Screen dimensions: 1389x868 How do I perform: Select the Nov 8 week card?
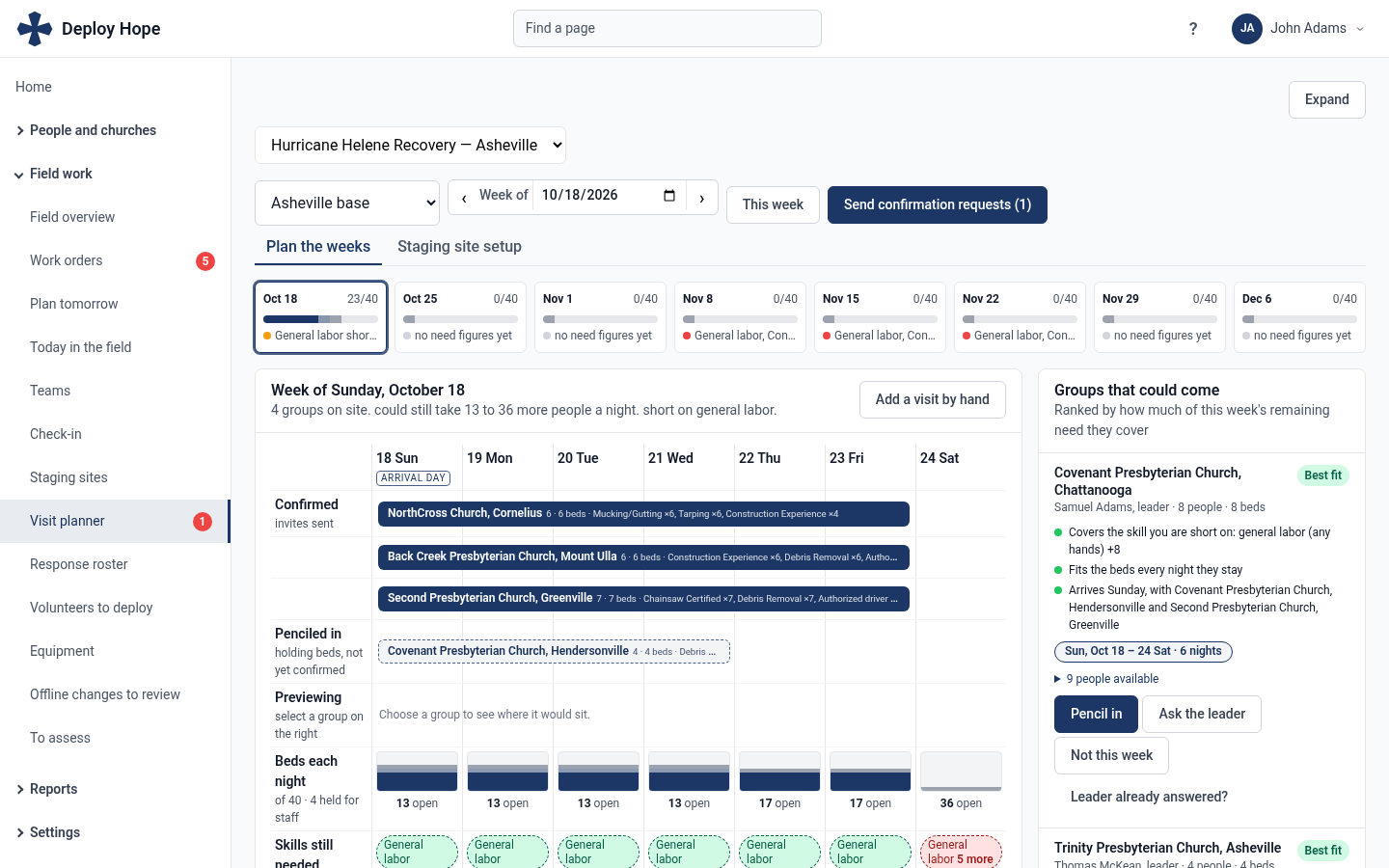tap(740, 317)
